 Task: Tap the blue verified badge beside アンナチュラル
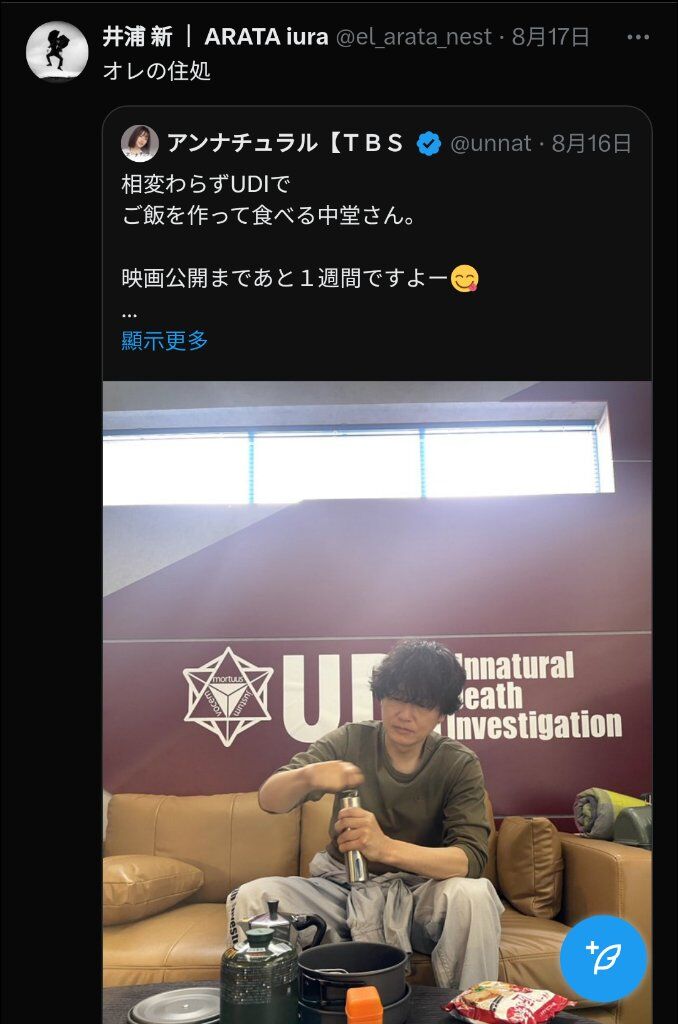tap(428, 144)
